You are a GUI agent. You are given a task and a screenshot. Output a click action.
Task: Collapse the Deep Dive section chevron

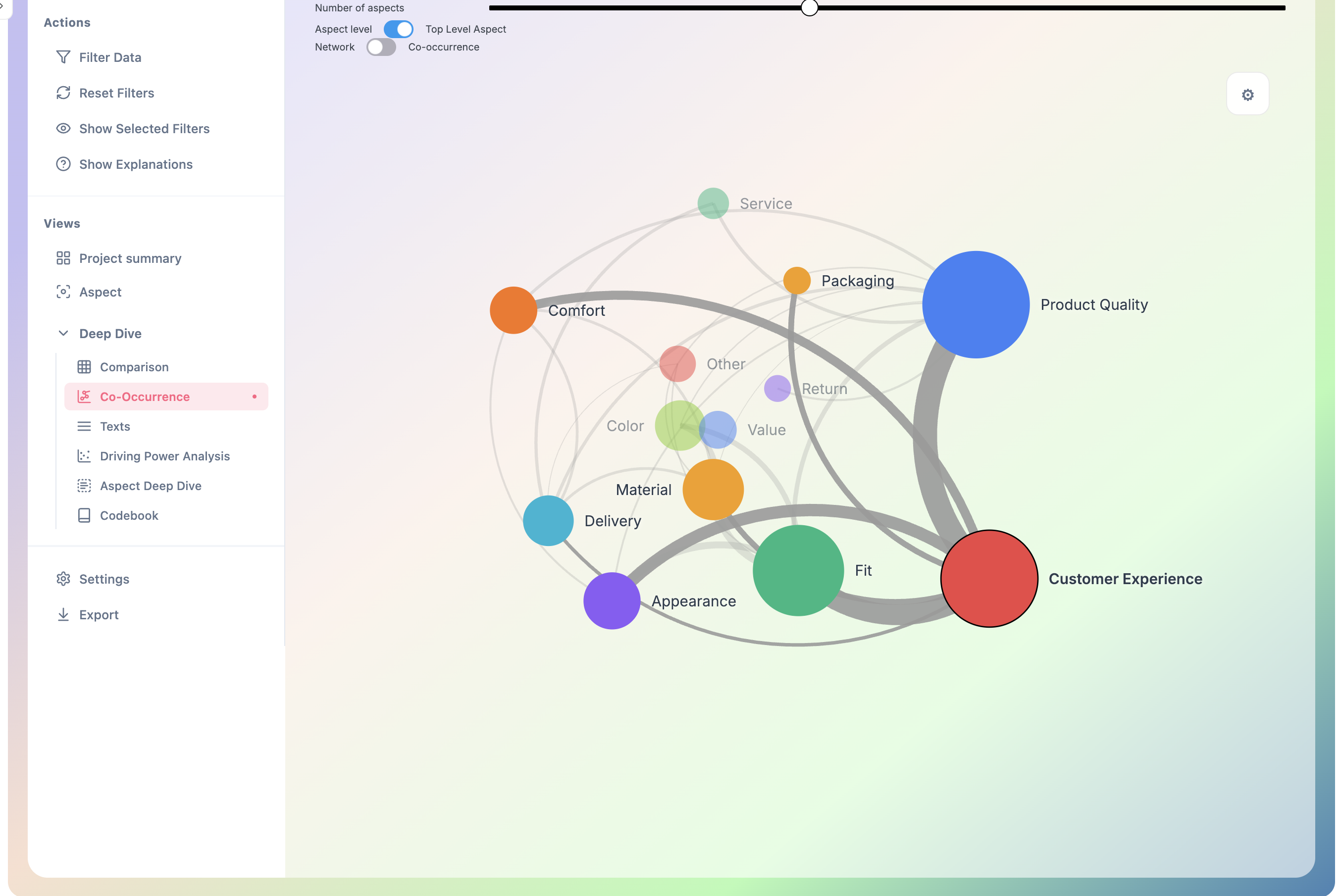coord(63,333)
